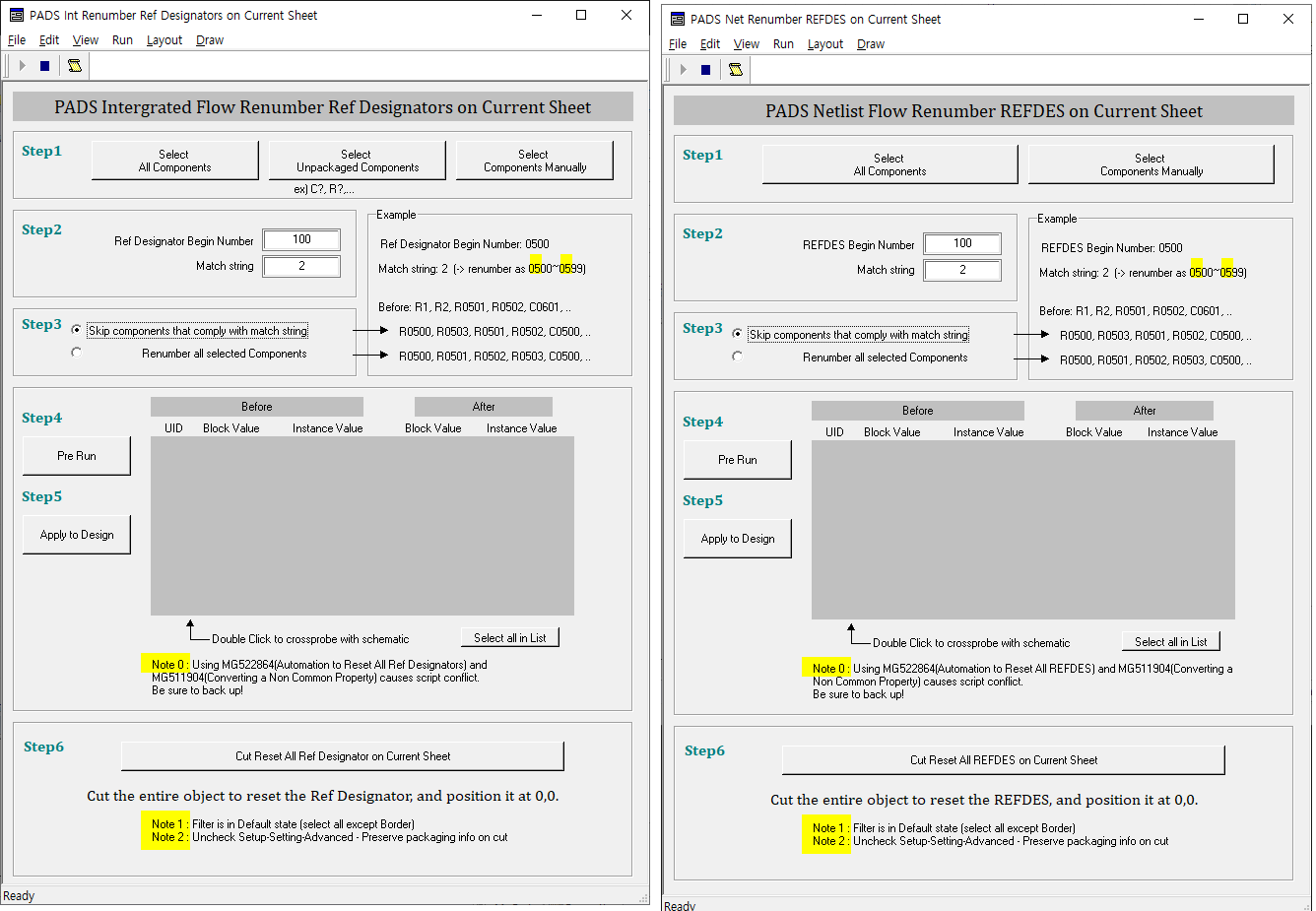The height and width of the screenshot is (911, 1316).
Task: Click 'Select Unpackaged Components' button
Action: click(357, 161)
